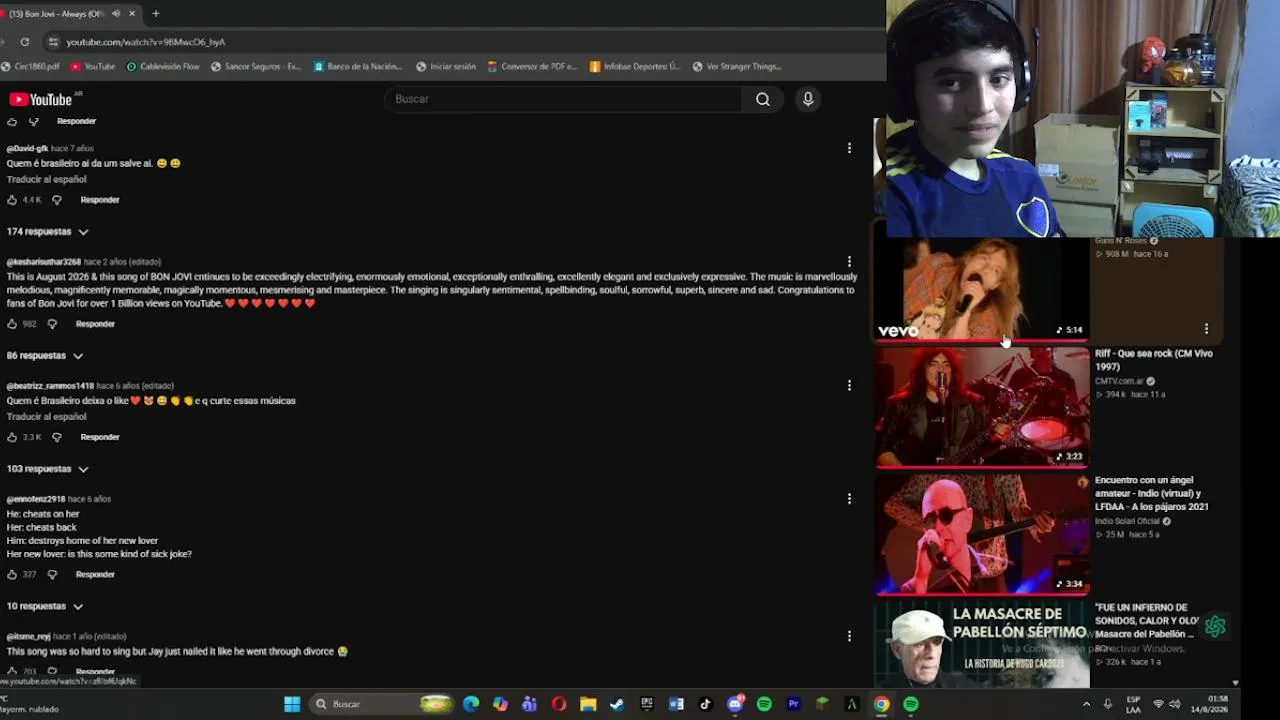Launch Microsoft Edge from the taskbar
This screenshot has height=720, width=1280.
coord(471,704)
